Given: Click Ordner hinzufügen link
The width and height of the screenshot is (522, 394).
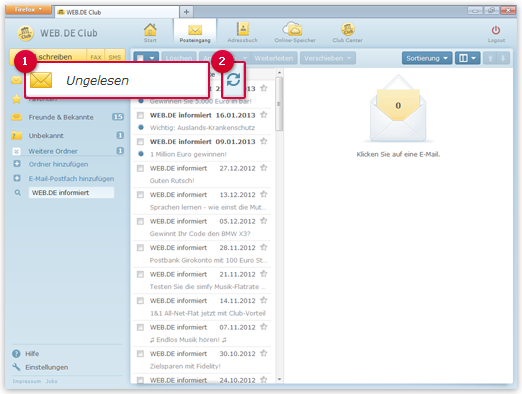Looking at the screenshot, I should click(x=58, y=164).
